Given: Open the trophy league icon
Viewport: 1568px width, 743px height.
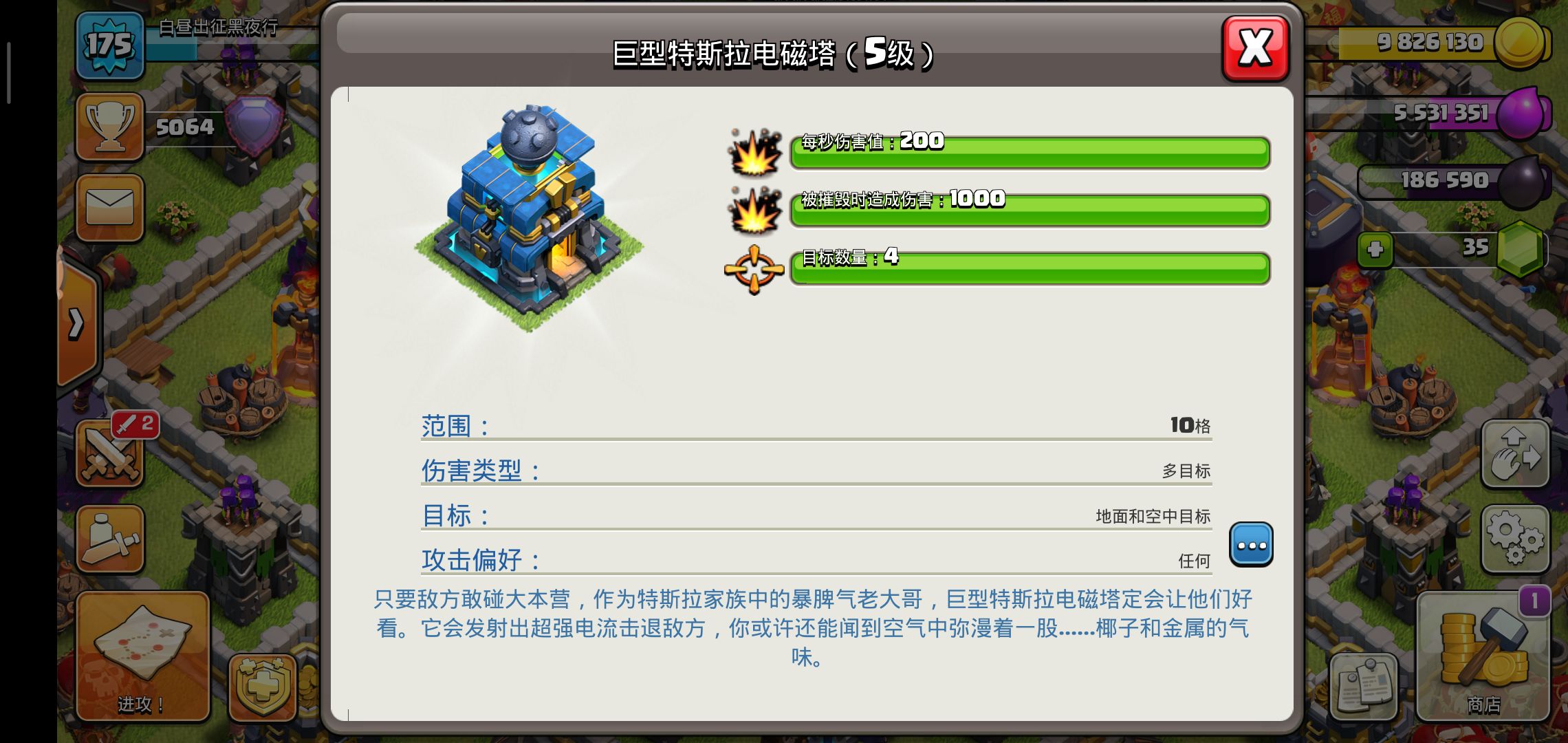Looking at the screenshot, I should pos(109,127).
